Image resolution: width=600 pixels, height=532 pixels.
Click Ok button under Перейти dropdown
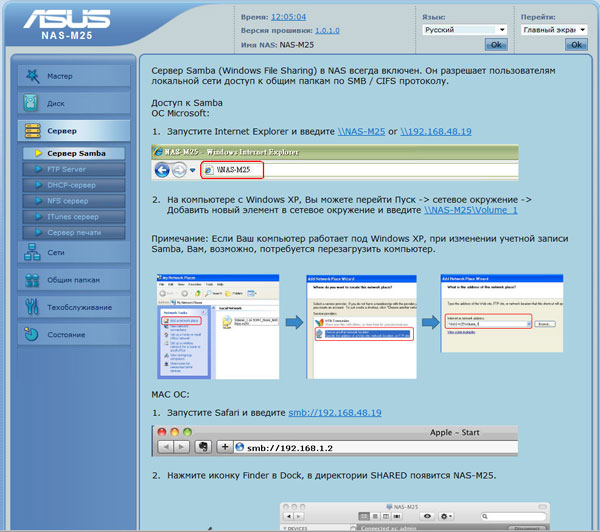(x=576, y=45)
